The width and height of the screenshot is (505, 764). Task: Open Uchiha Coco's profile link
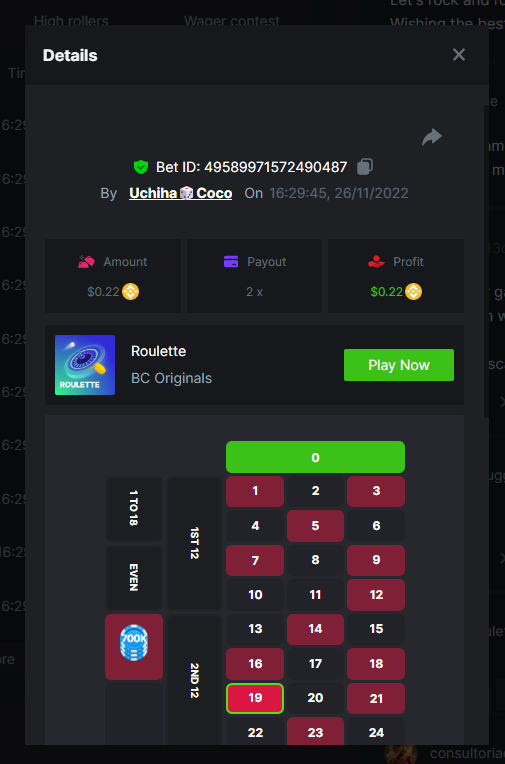click(180, 193)
